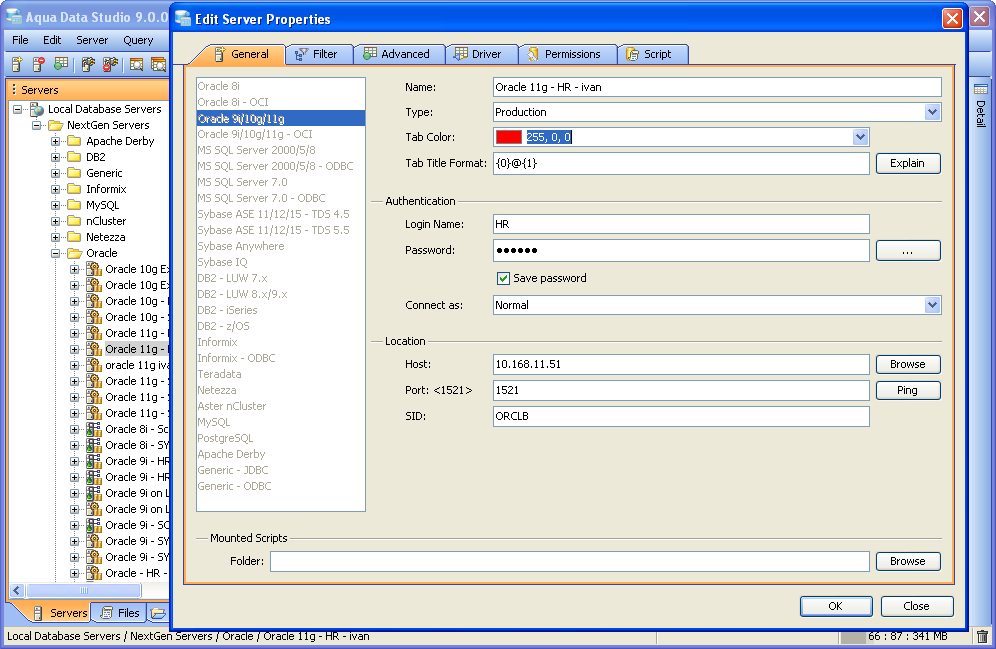
Task: Open the Query menu
Action: [138, 40]
